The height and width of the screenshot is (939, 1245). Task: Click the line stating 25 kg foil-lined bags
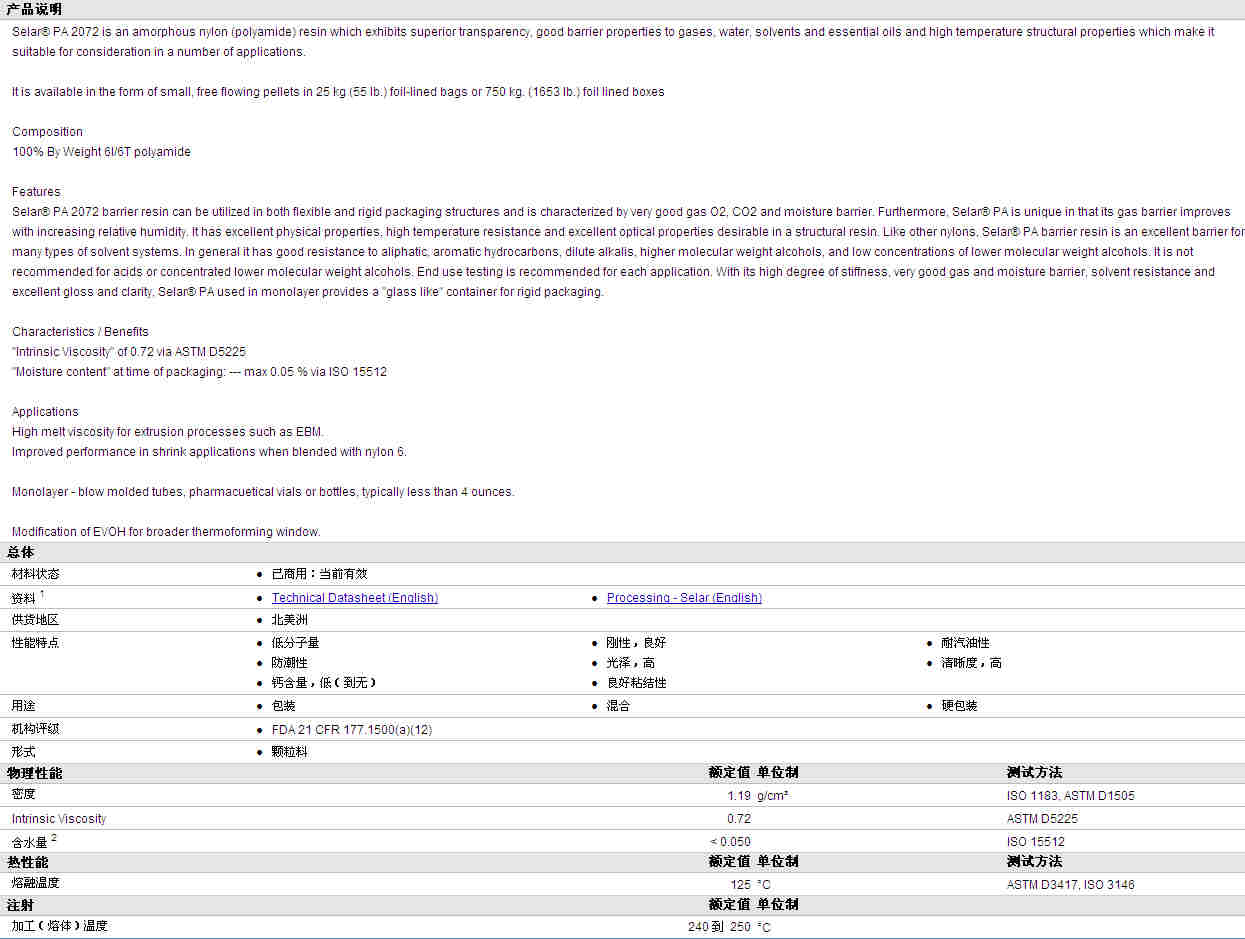[338, 92]
